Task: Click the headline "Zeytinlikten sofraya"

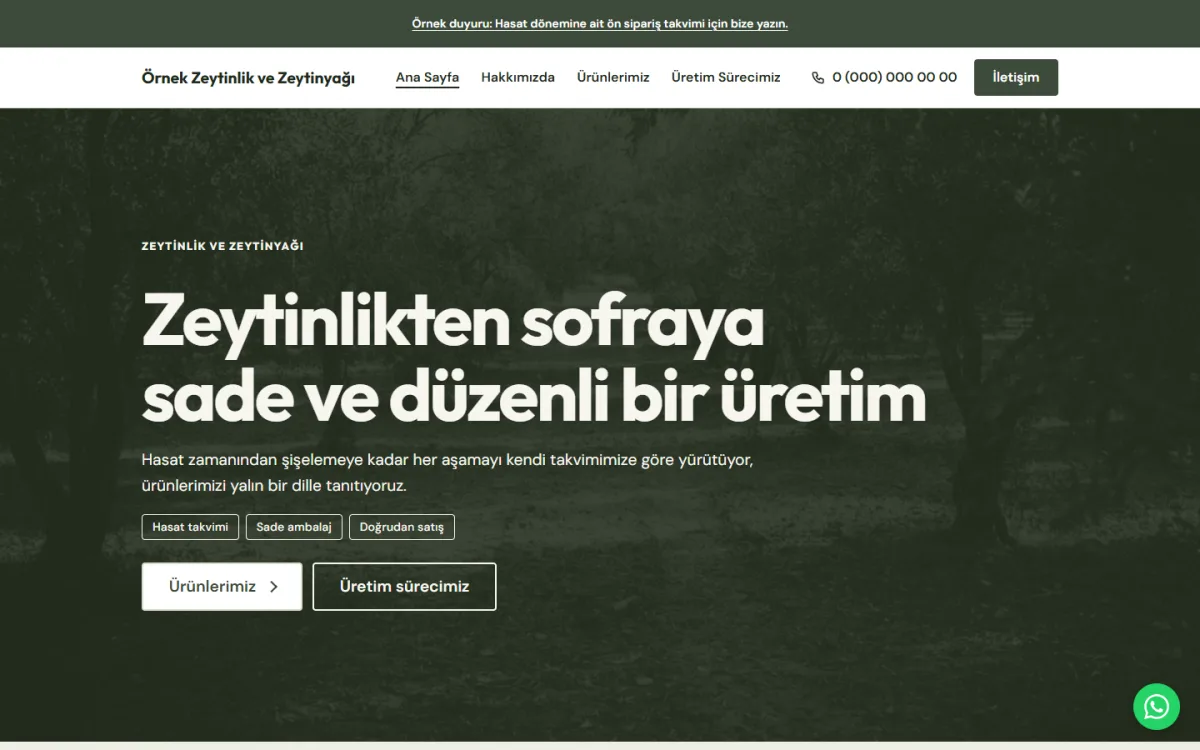Action: click(453, 322)
